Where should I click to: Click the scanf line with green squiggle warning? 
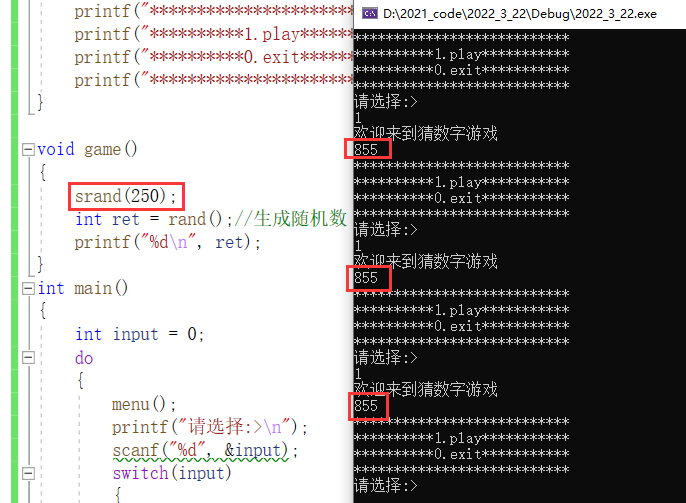pyautogui.click(x=205, y=451)
